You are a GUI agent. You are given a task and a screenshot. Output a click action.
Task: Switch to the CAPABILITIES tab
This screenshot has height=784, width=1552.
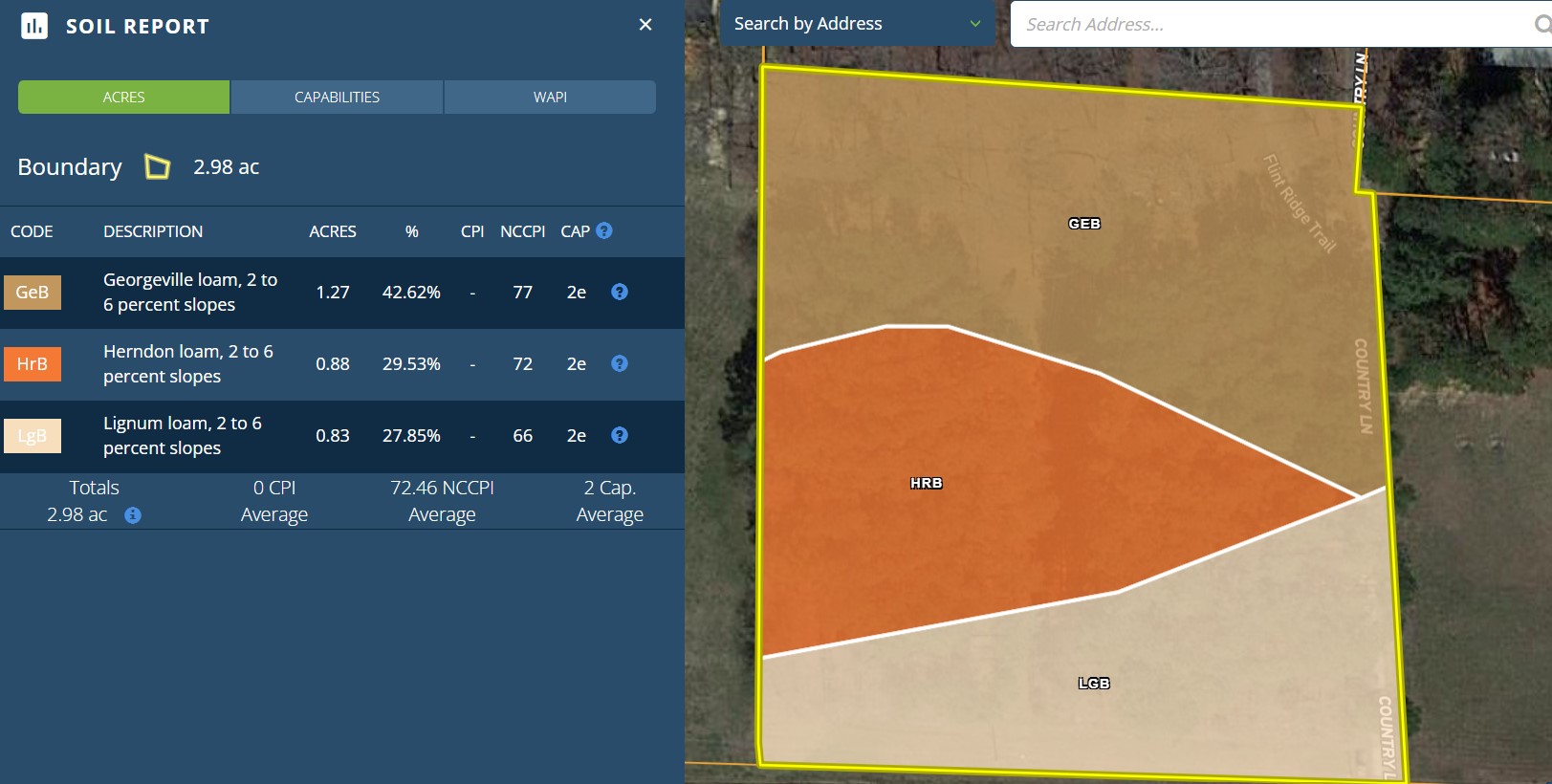pos(337,98)
